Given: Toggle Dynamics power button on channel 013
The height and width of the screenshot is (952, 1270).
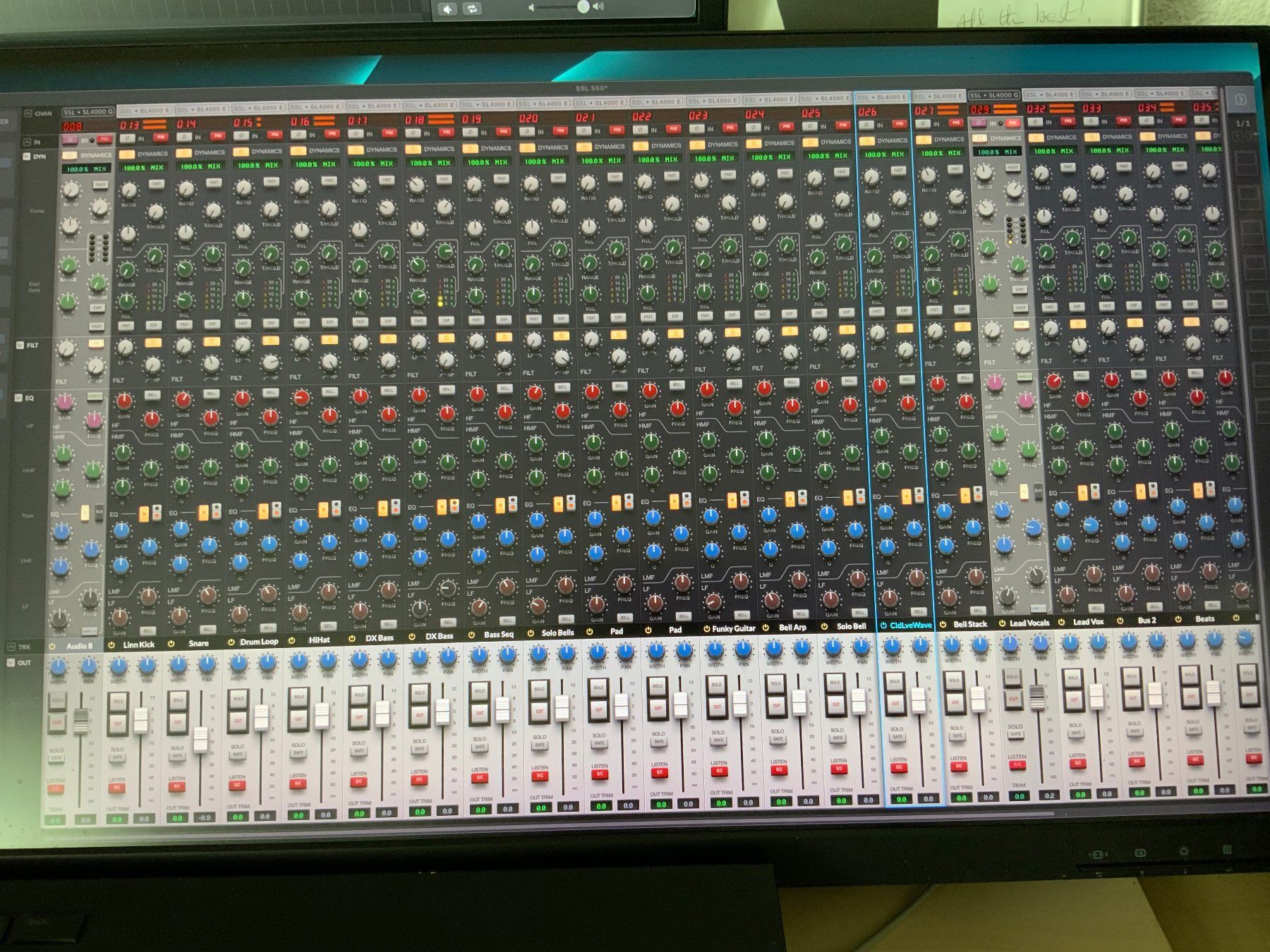Looking at the screenshot, I should pos(127,154).
